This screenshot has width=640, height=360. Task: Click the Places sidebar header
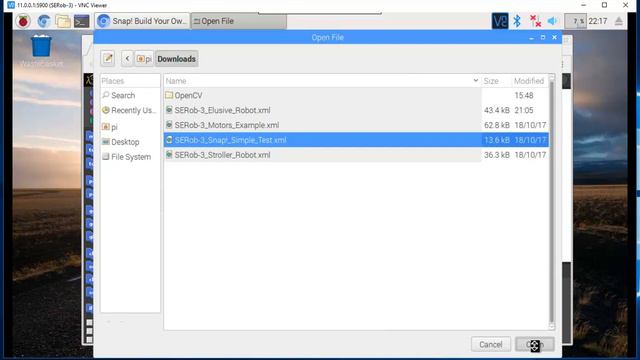130,81
